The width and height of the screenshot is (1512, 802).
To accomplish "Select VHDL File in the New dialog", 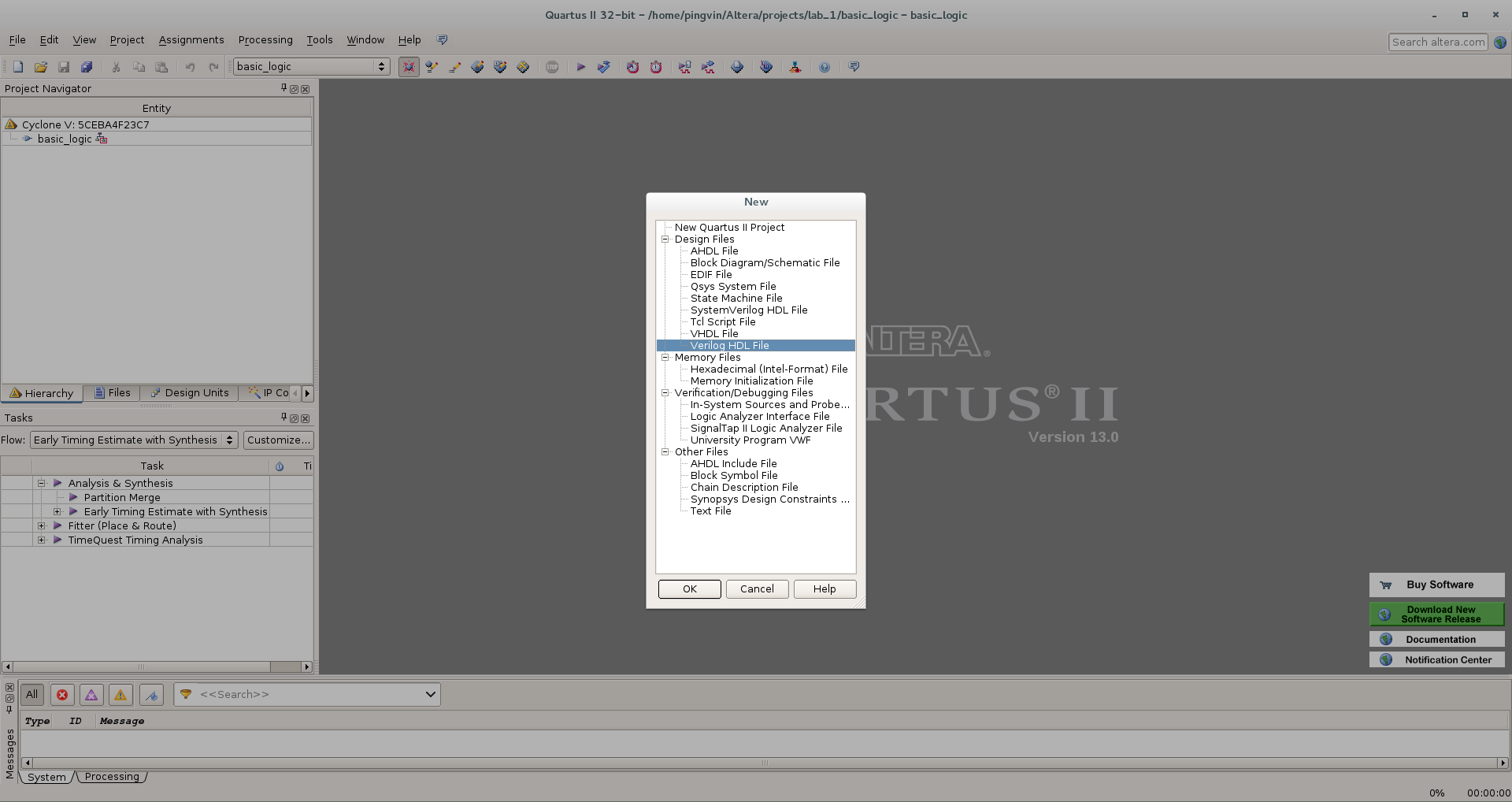I will [x=714, y=333].
